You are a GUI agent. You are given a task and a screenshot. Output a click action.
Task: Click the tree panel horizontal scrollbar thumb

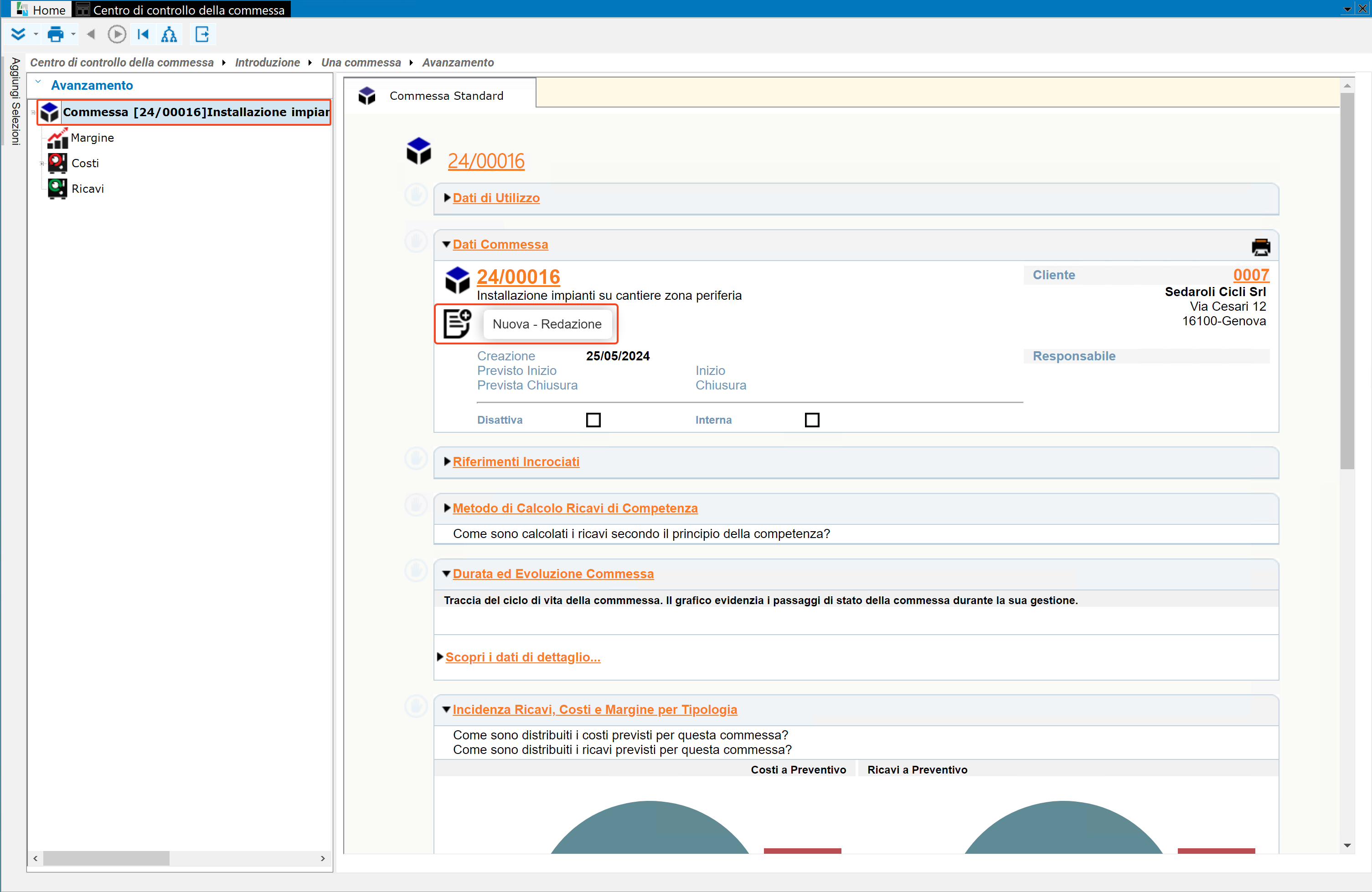(107, 859)
